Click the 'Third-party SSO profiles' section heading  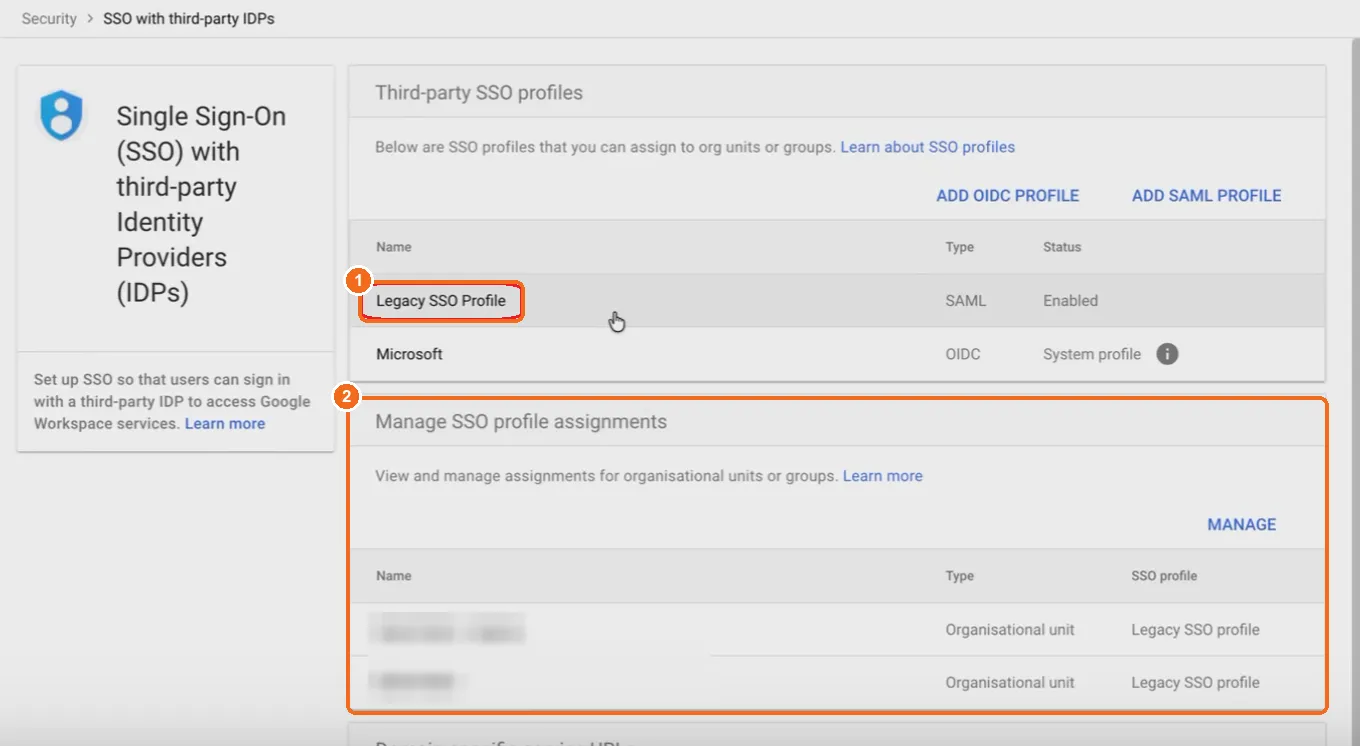point(479,93)
